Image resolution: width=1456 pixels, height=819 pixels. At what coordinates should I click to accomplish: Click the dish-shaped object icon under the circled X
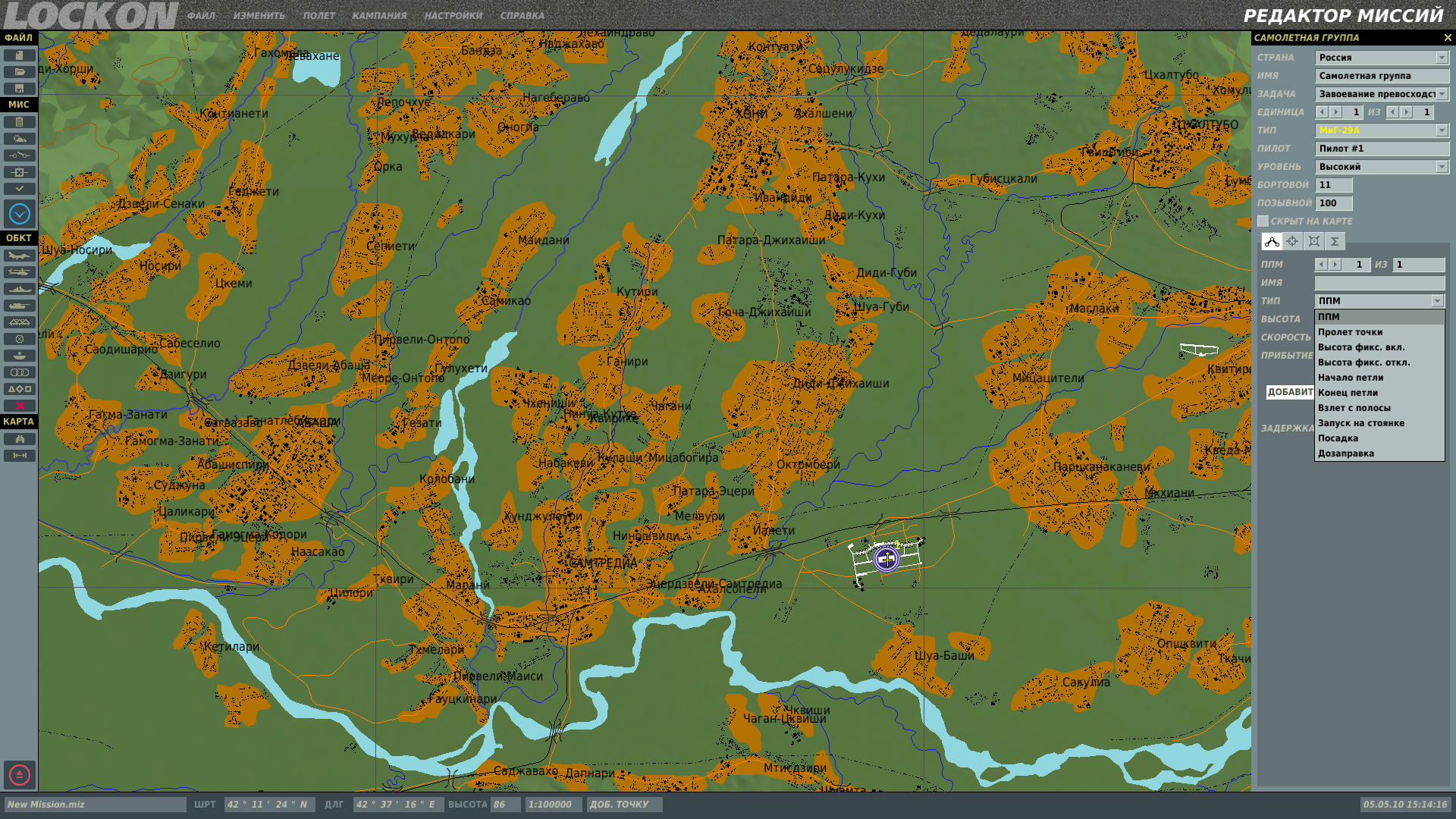point(20,356)
